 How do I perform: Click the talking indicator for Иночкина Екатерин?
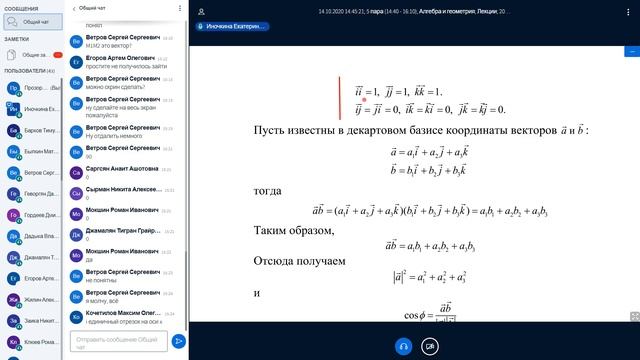click(x=232, y=27)
